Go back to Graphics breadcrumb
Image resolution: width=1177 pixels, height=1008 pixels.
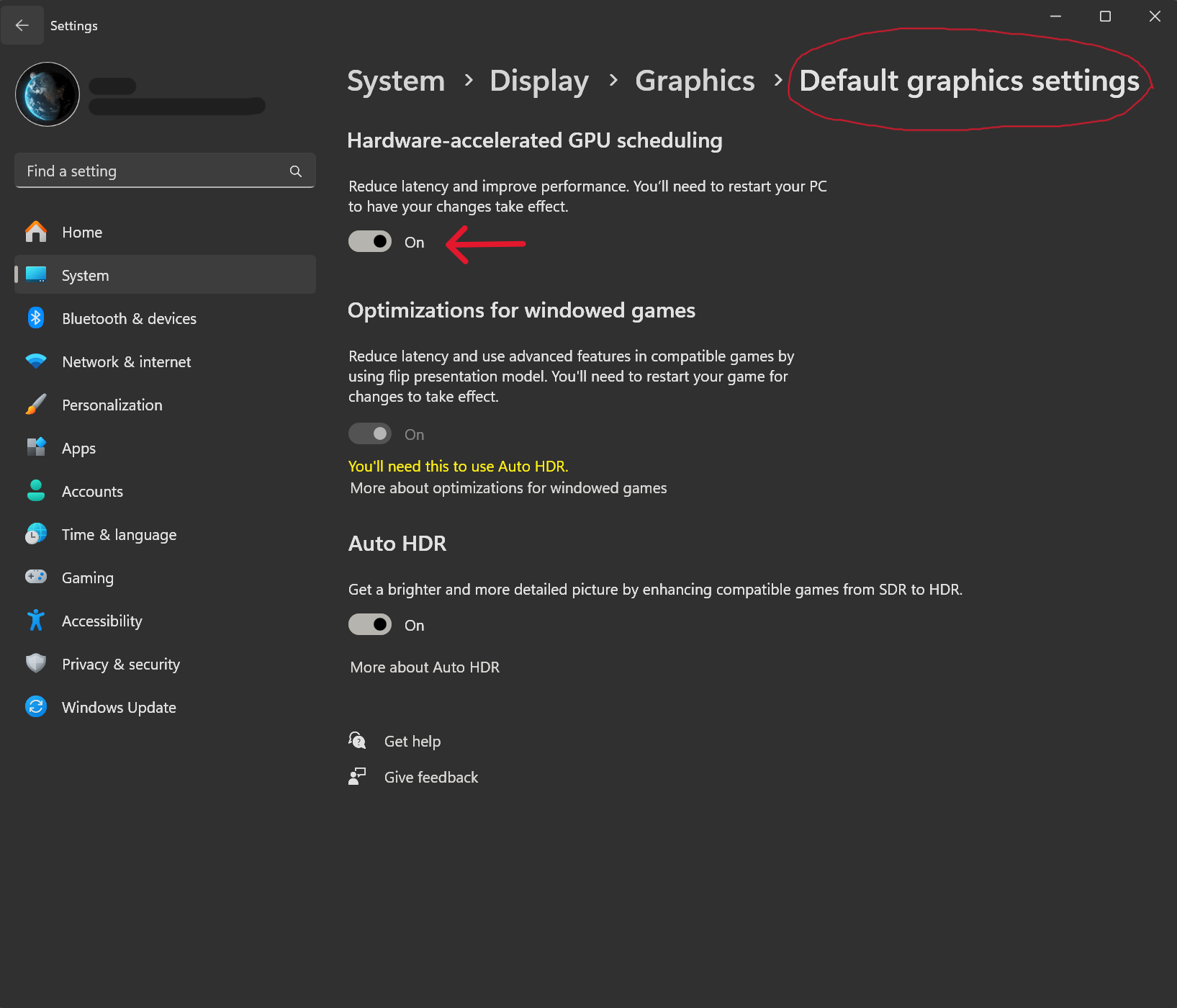(695, 81)
